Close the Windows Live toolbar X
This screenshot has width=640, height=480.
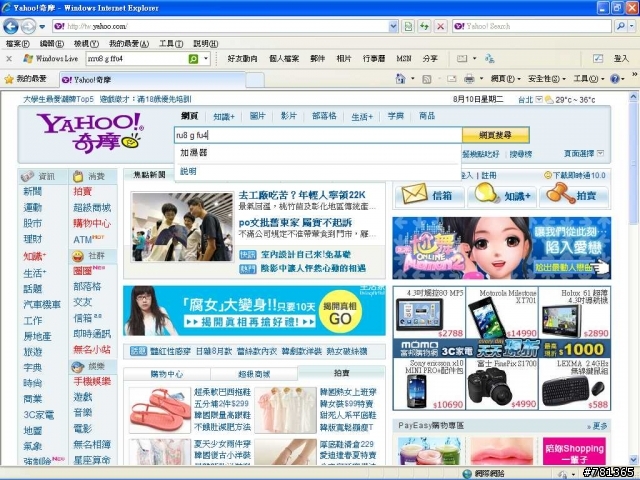[x=9, y=59]
